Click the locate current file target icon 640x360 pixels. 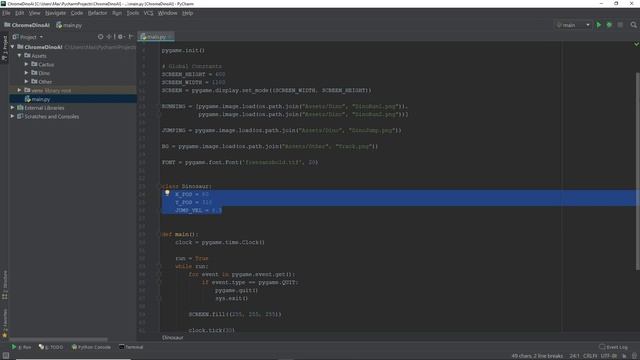click(x=100, y=37)
